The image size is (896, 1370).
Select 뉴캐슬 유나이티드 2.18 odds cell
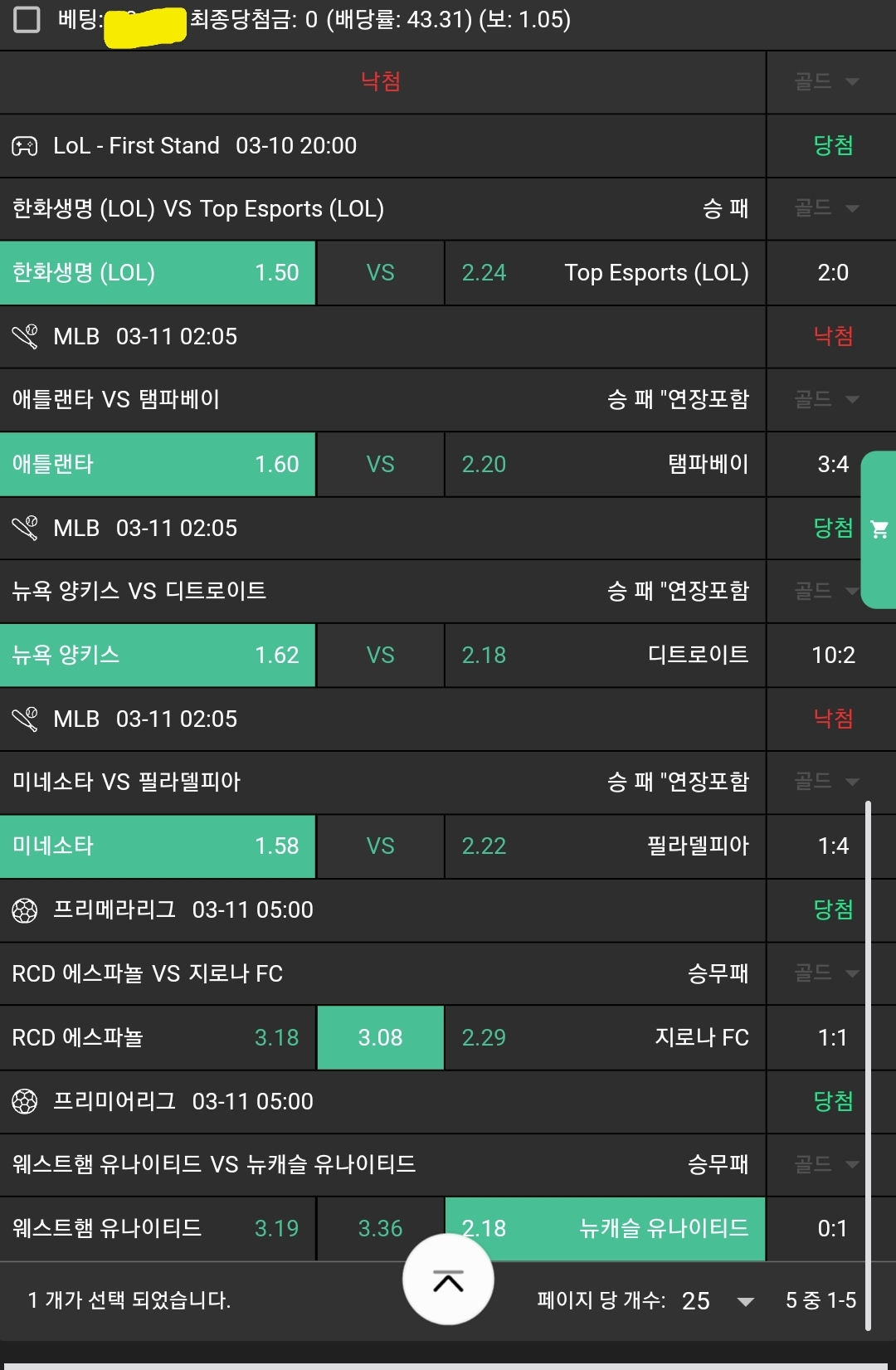tap(605, 1229)
